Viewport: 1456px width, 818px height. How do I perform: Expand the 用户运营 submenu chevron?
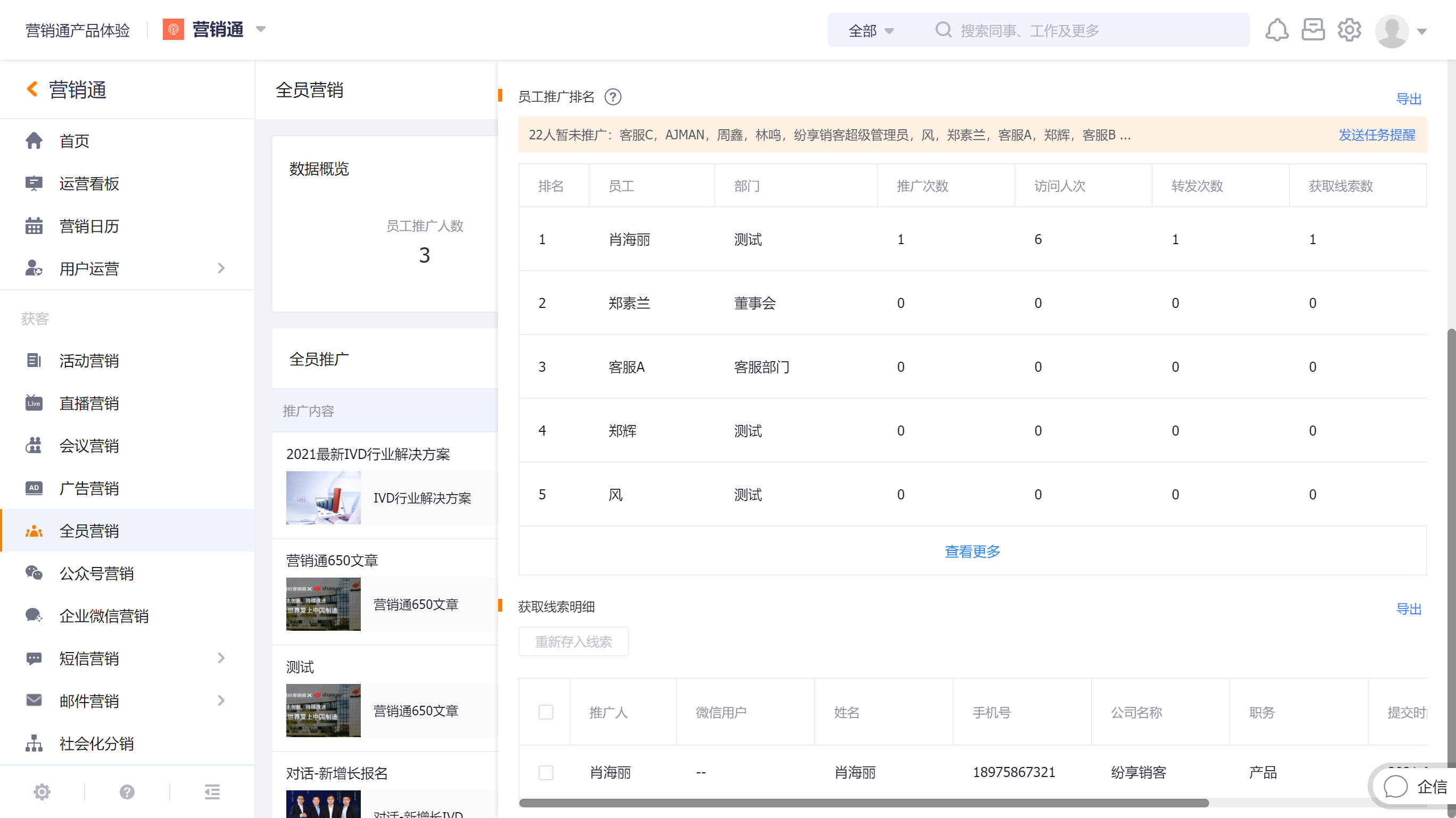[x=221, y=268]
